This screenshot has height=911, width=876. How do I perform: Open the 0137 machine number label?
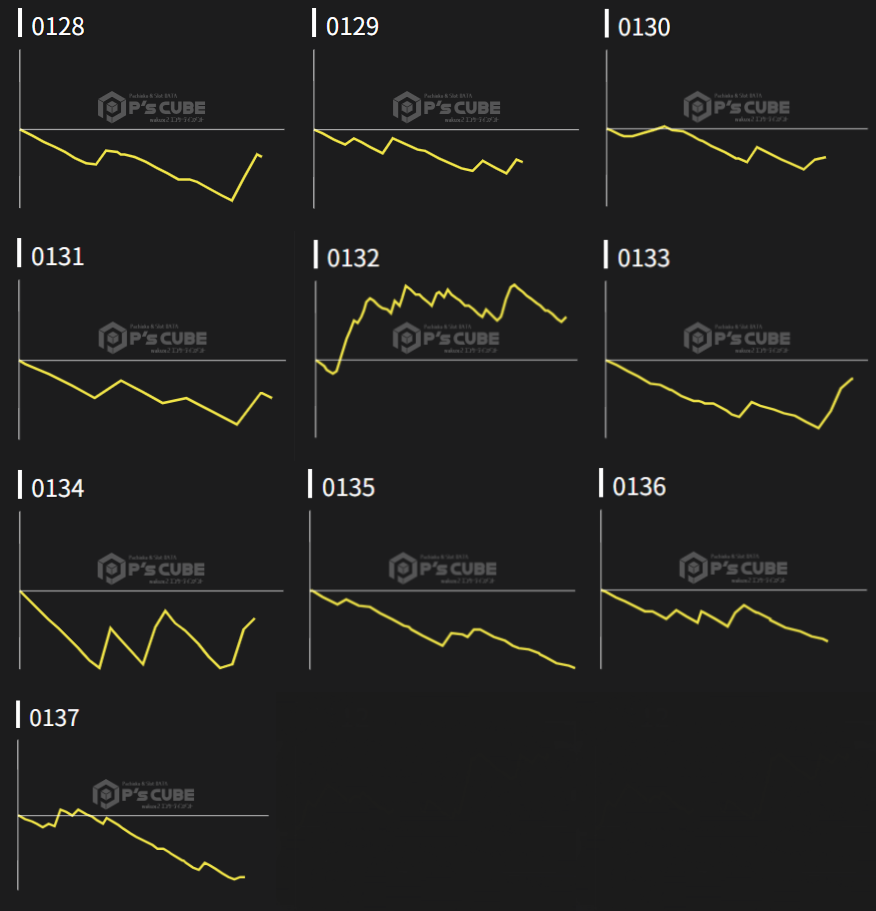pyautogui.click(x=54, y=718)
